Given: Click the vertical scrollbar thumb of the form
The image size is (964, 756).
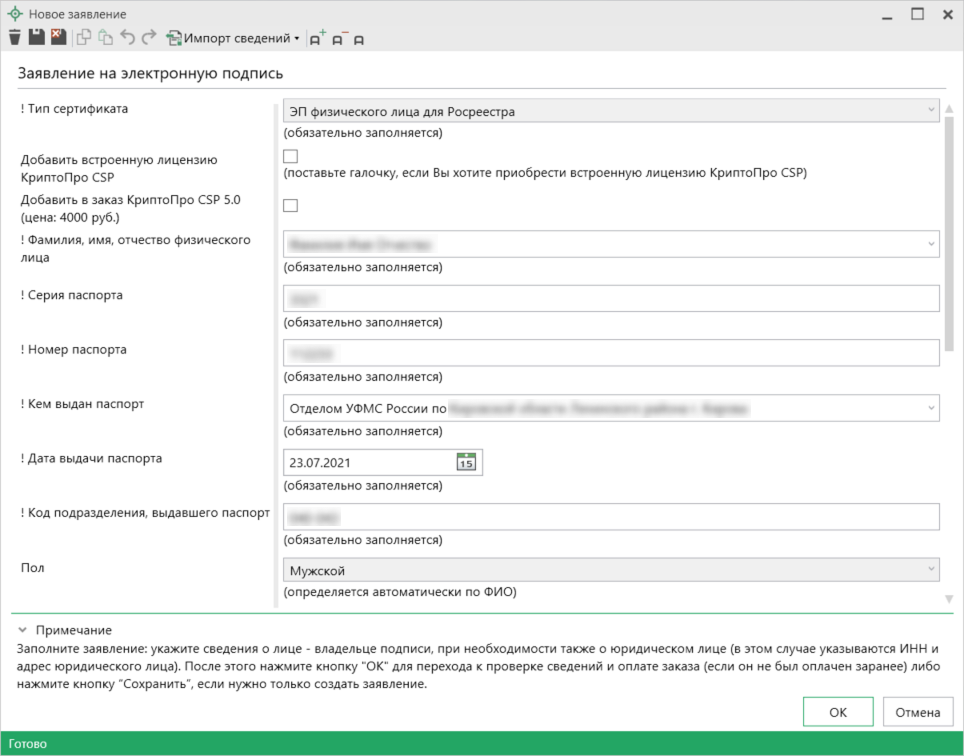Looking at the screenshot, I should pyautogui.click(x=949, y=240).
